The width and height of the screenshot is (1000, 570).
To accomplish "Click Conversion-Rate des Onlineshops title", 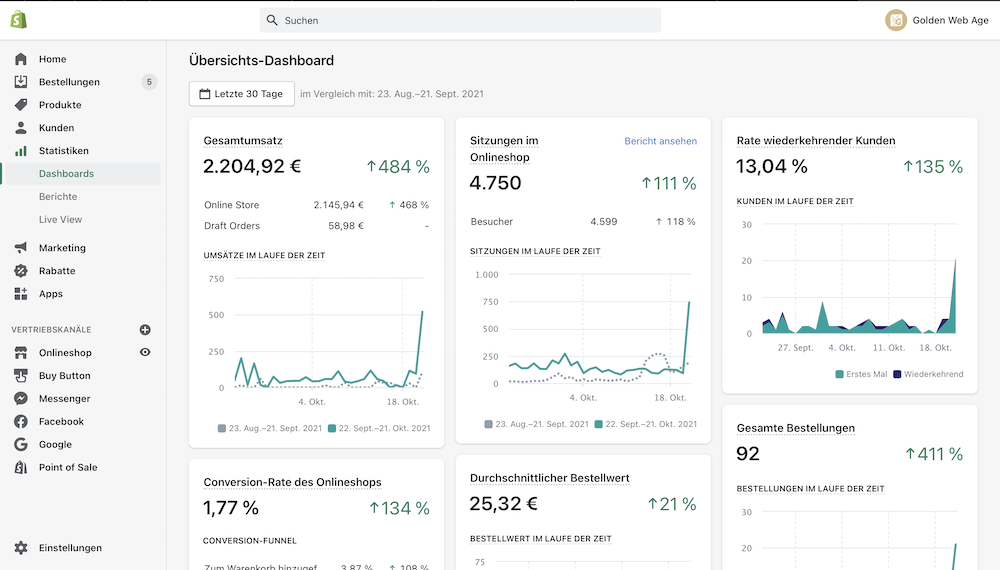I will [292, 482].
